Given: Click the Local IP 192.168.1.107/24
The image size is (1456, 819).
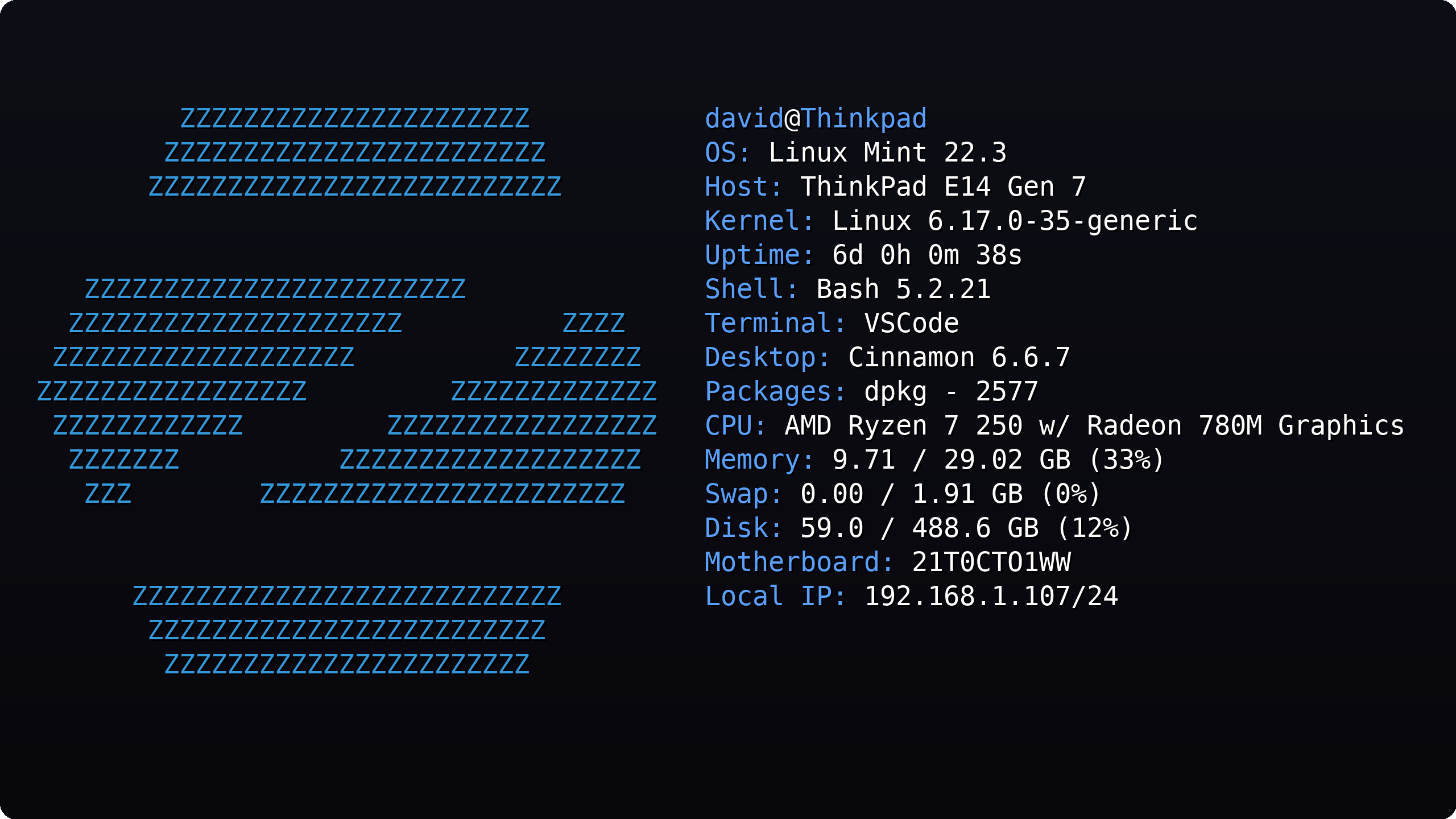Looking at the screenshot, I should pyautogui.click(x=991, y=597).
